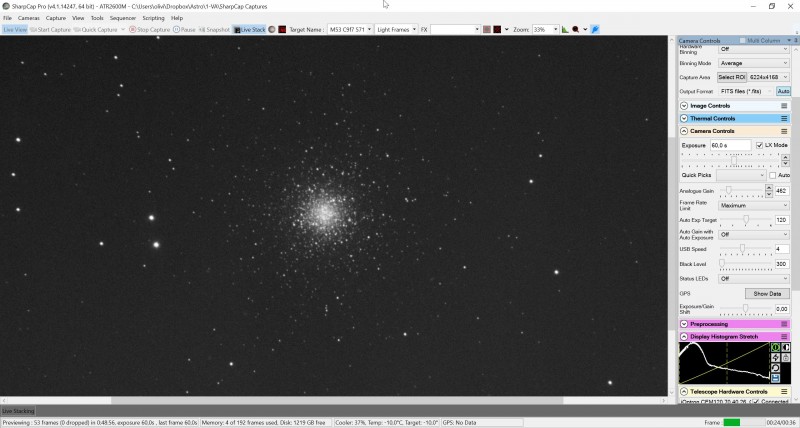Click the Auto button beside Output Format

coord(783,91)
